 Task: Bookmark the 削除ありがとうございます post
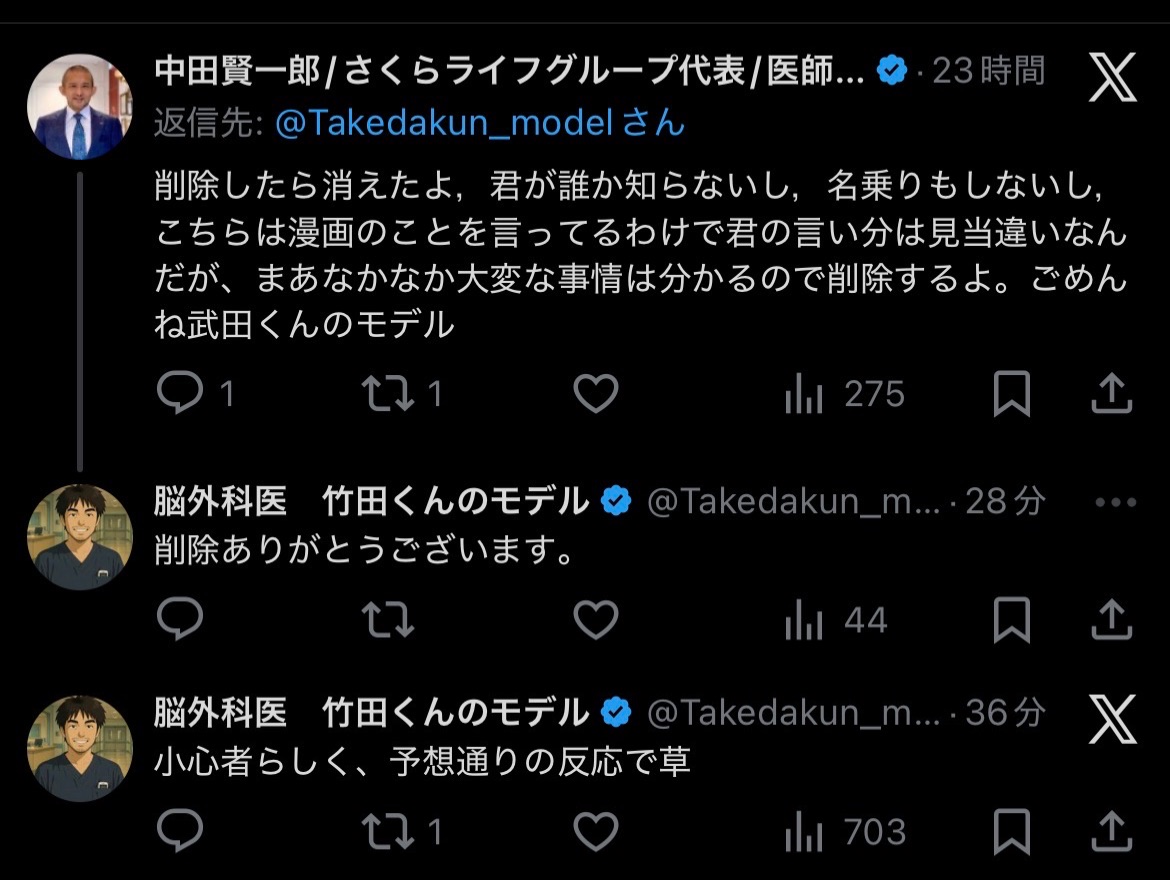[1011, 621]
